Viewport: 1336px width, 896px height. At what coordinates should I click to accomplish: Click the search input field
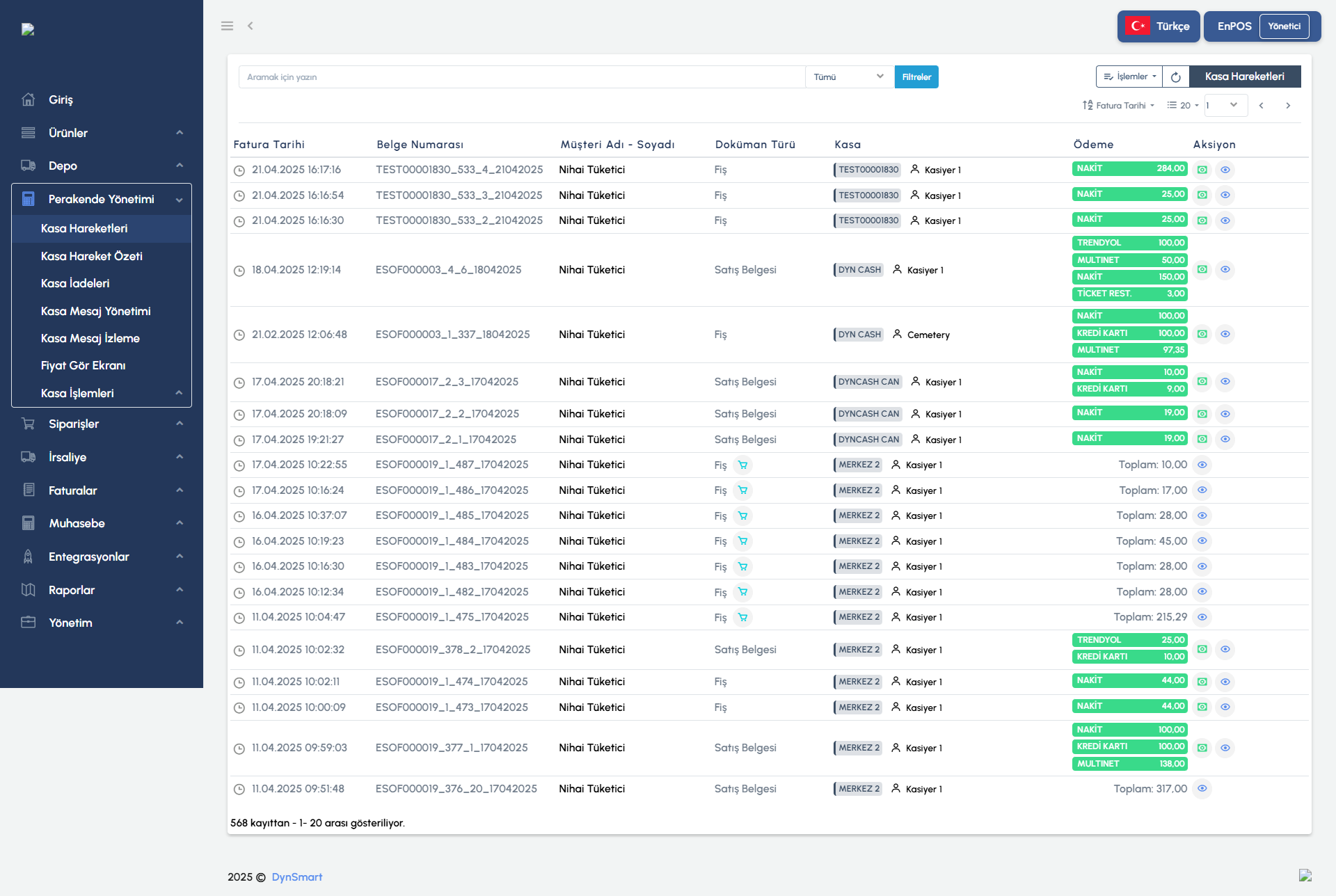click(522, 77)
